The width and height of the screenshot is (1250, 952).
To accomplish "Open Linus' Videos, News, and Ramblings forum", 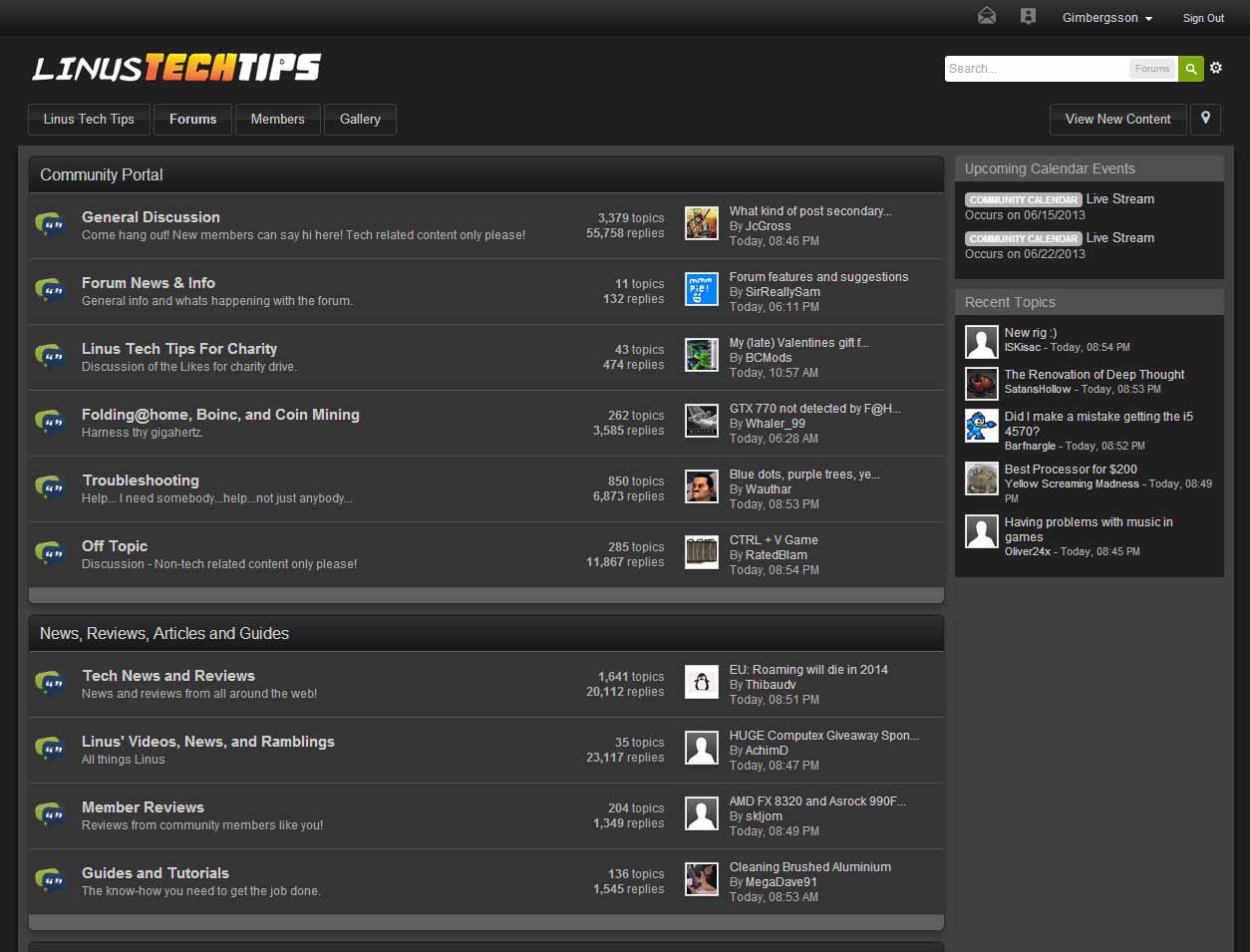I will pyautogui.click(x=208, y=741).
